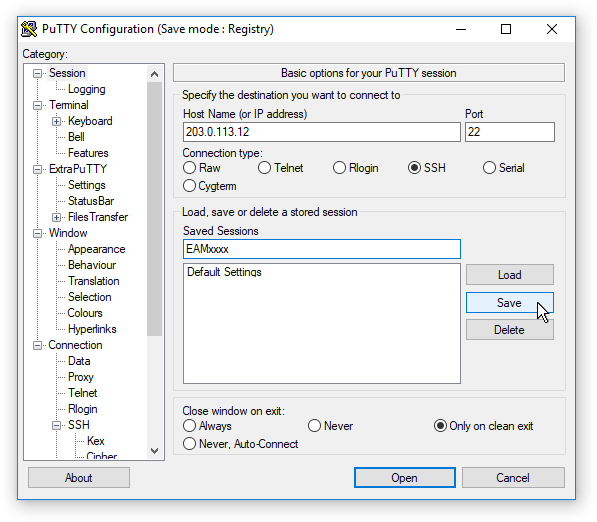Viewport: 597px width, 522px height.
Task: Set close window on exit to Never
Action: [314, 426]
